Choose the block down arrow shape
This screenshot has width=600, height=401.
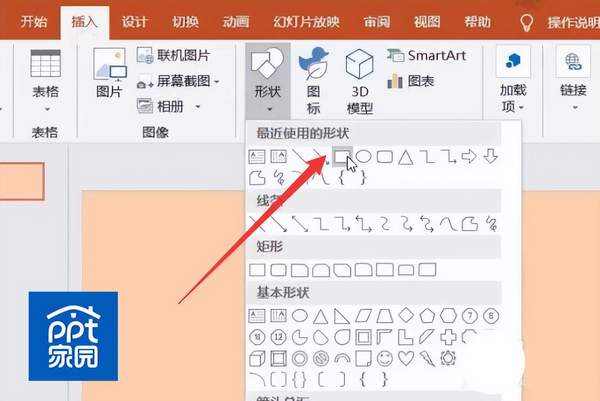(x=491, y=156)
